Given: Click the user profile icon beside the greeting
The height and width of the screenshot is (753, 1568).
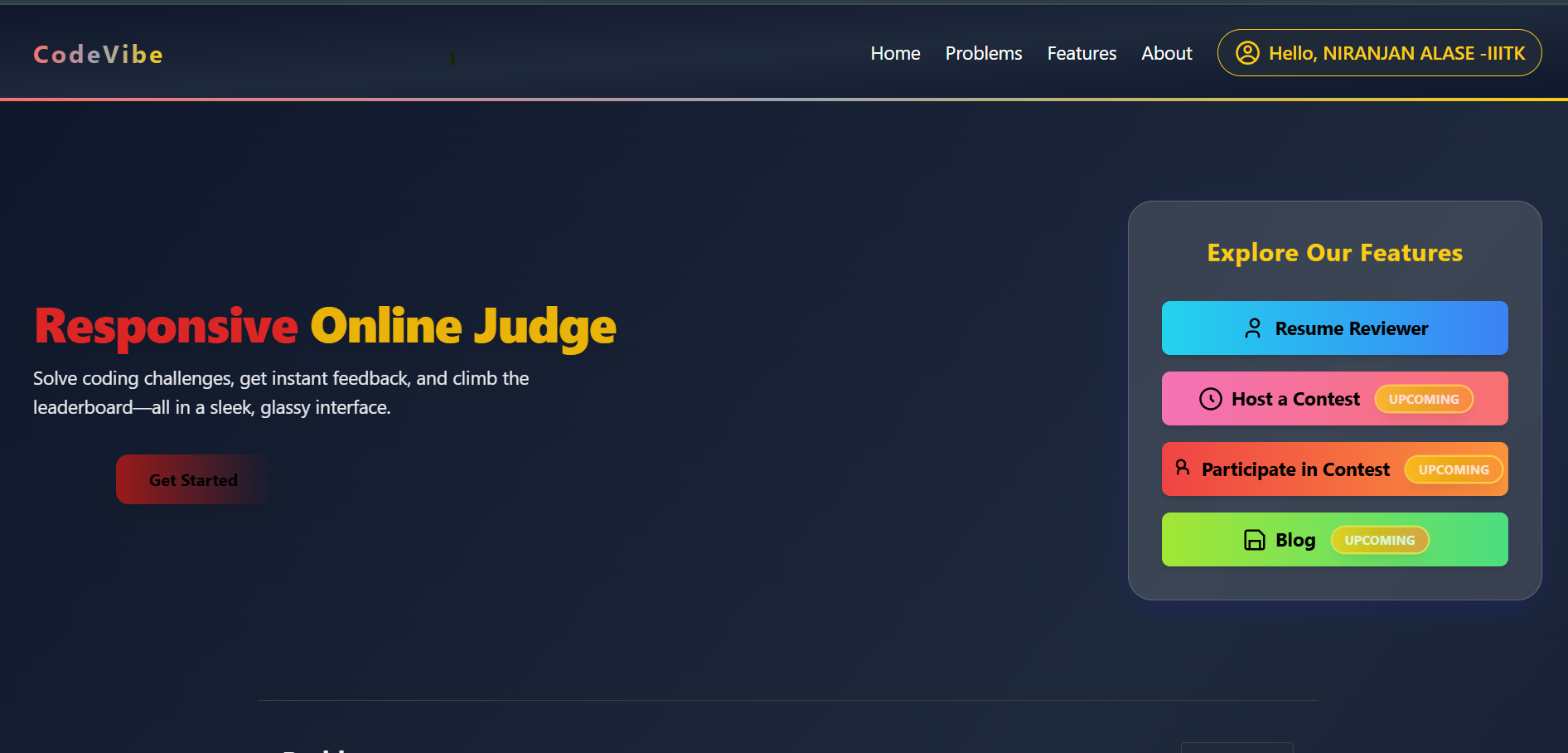Looking at the screenshot, I should point(1246,53).
